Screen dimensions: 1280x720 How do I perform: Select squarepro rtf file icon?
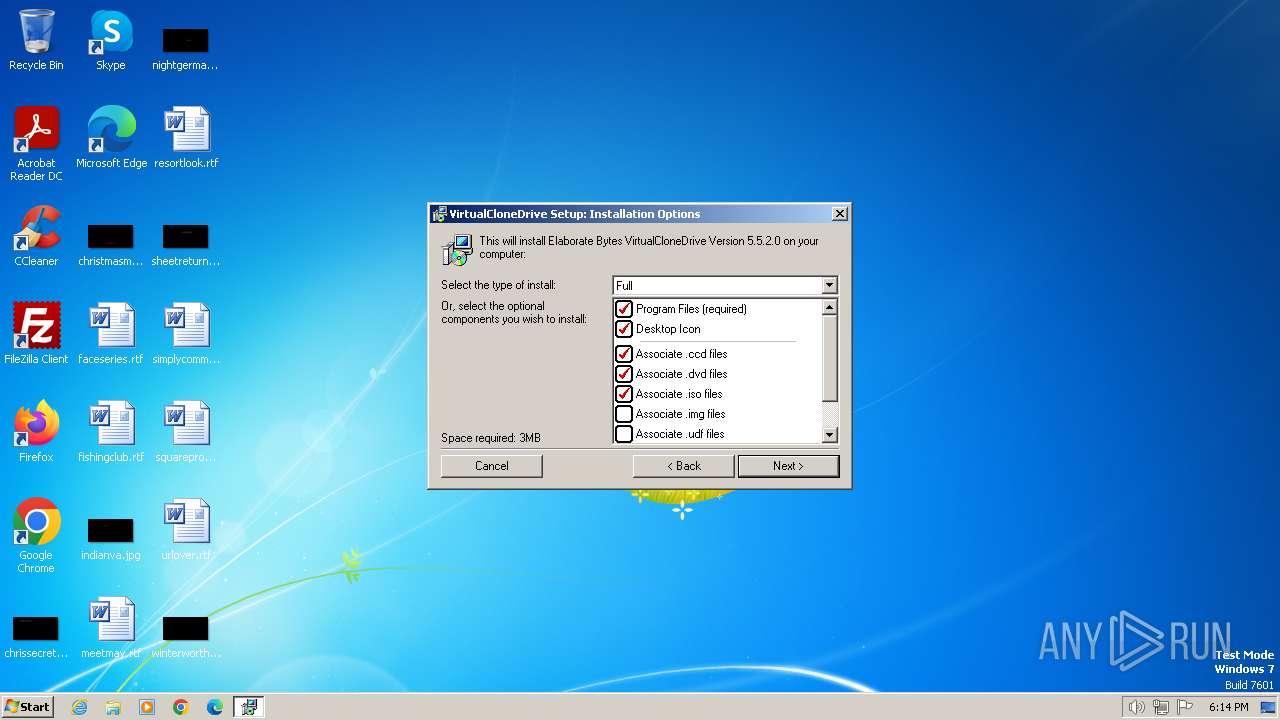(186, 432)
